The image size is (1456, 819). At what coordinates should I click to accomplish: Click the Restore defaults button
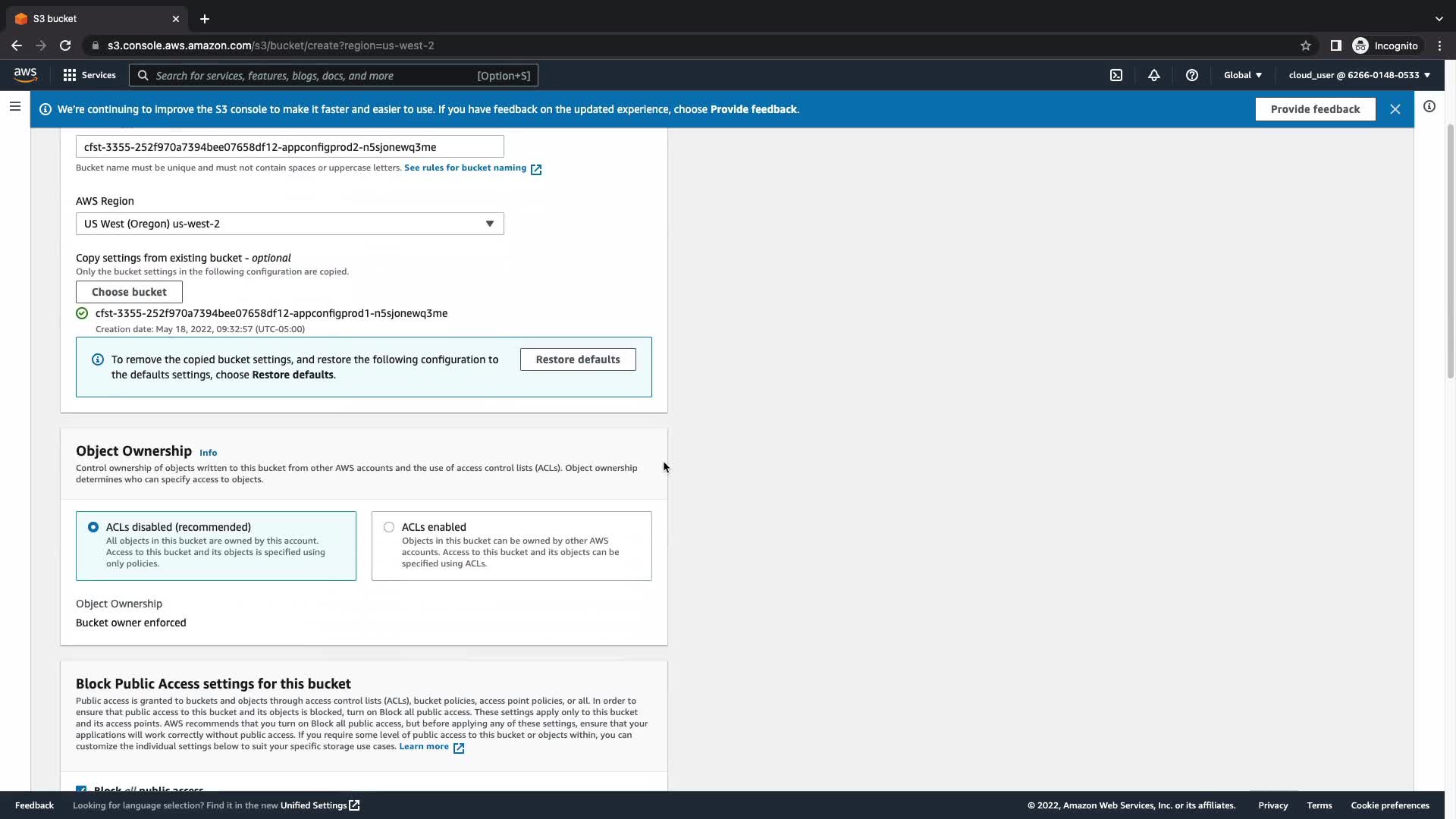coord(577,359)
